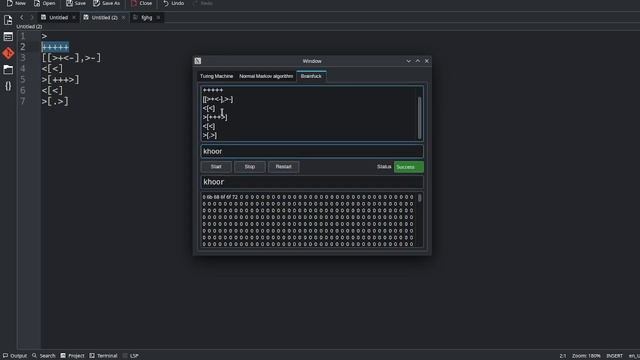
Task: Click the Save toolbar button
Action: click(76, 3)
